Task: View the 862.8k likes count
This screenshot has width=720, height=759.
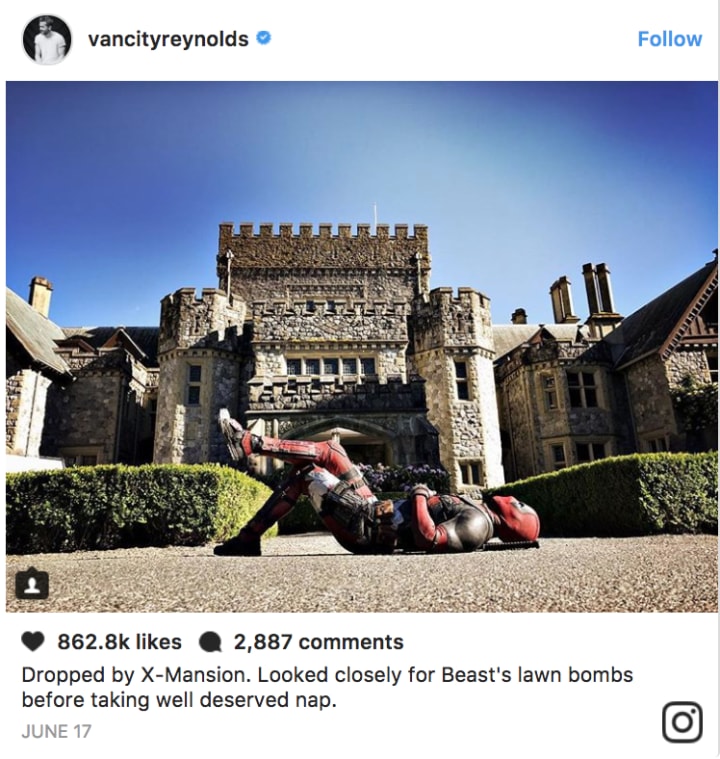Action: 119,642
